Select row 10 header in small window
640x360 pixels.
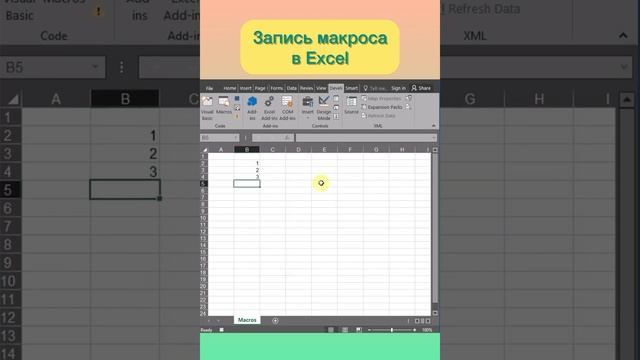[203, 218]
